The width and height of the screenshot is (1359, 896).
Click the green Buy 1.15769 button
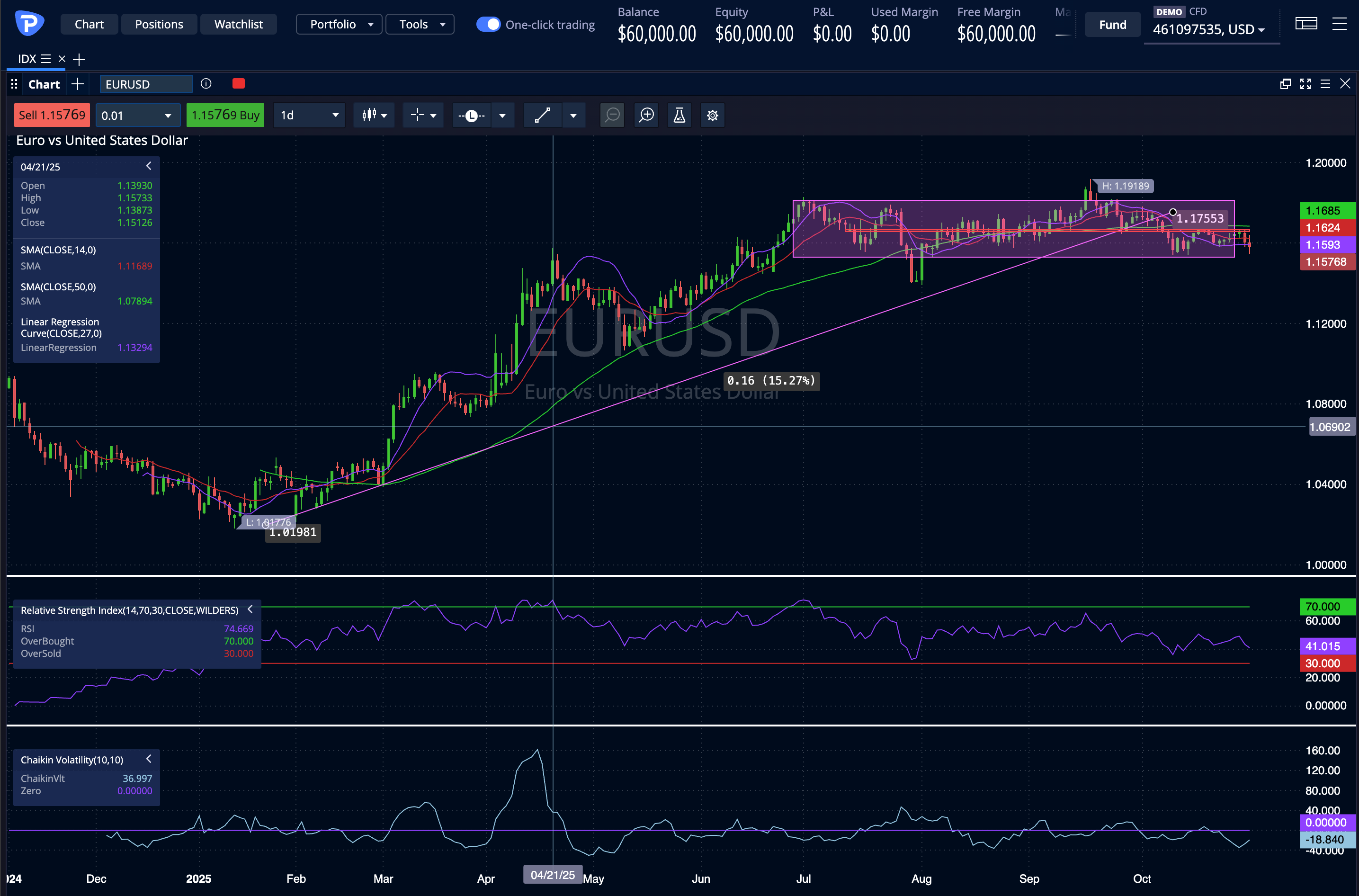pos(225,116)
